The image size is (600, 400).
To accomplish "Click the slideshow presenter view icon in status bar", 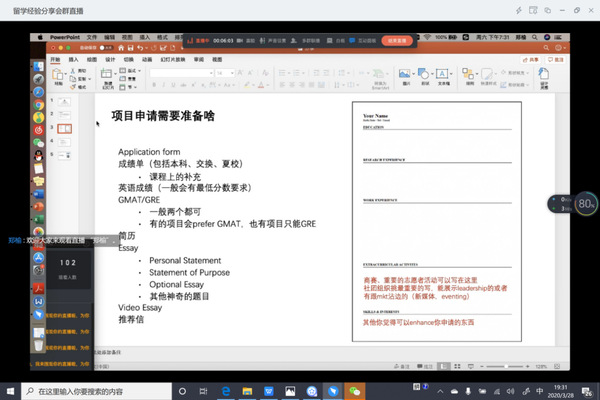I will pos(471,366).
